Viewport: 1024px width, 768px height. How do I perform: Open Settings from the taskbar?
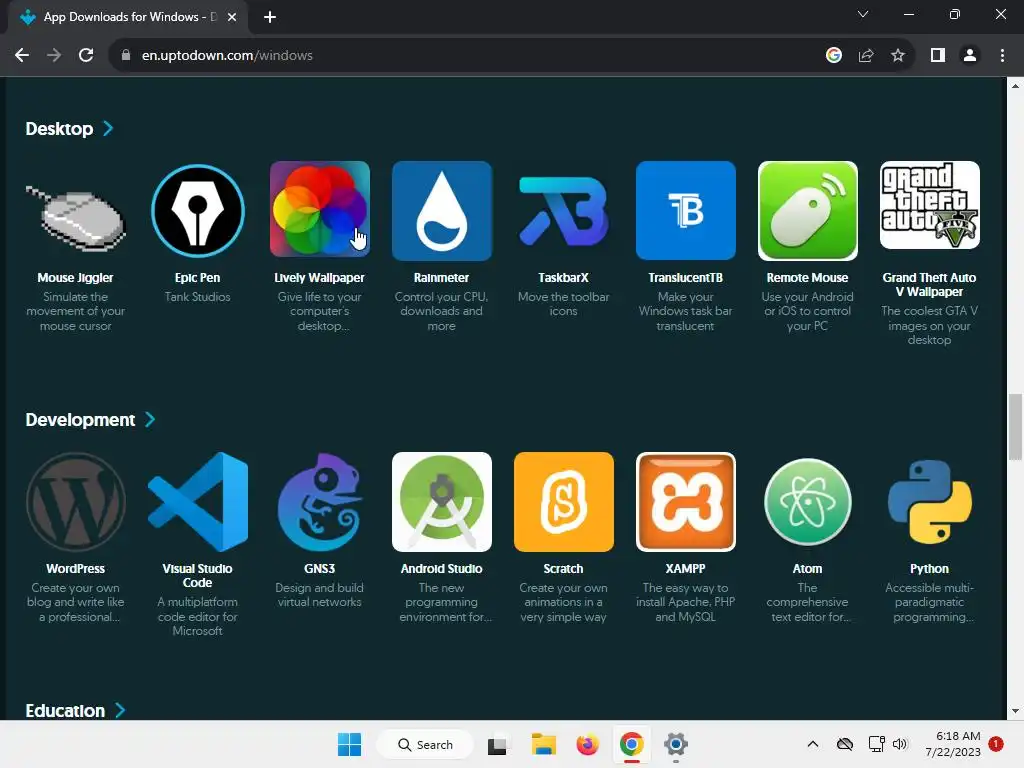click(x=675, y=744)
